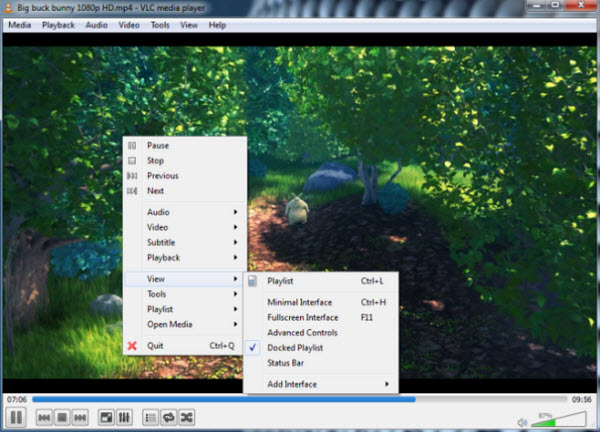Uncheck Docked Playlist in View submenu
This screenshot has height=432, width=600.
[295, 347]
